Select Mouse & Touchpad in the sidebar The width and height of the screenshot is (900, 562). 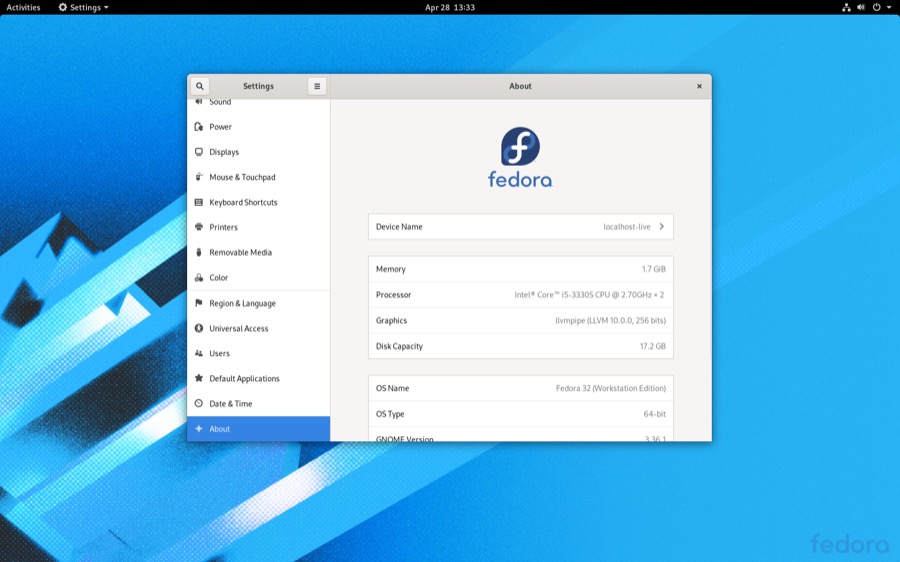(258, 177)
